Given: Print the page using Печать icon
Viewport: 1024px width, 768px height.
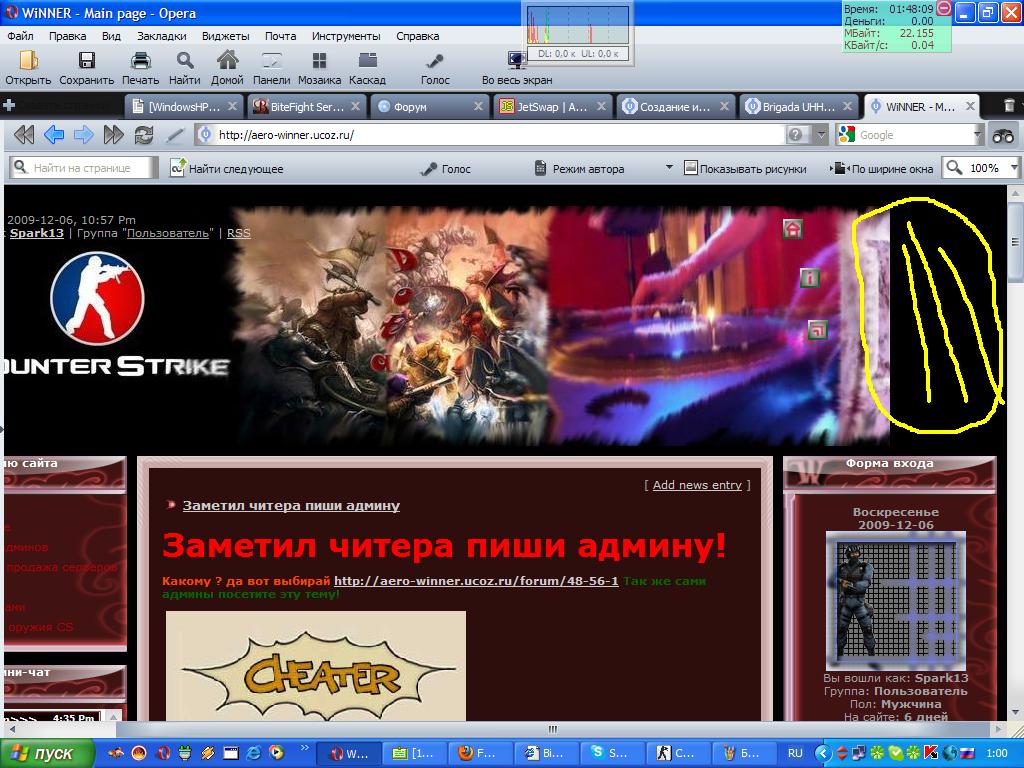Looking at the screenshot, I should click(140, 69).
